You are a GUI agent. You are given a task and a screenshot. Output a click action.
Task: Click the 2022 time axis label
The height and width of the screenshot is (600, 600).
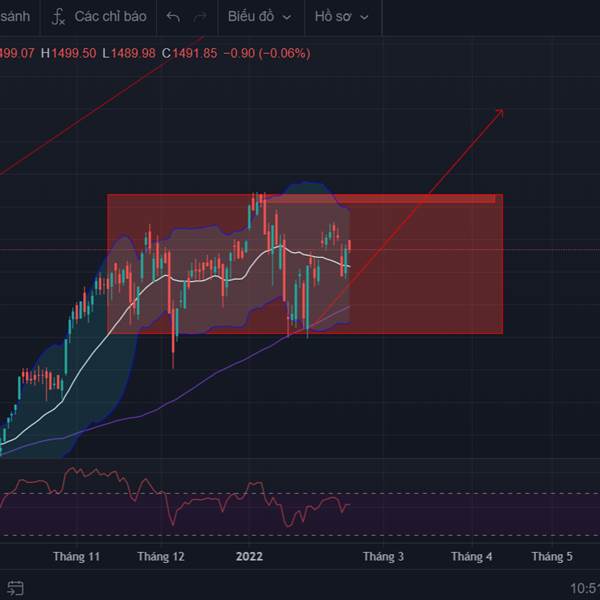point(249,556)
